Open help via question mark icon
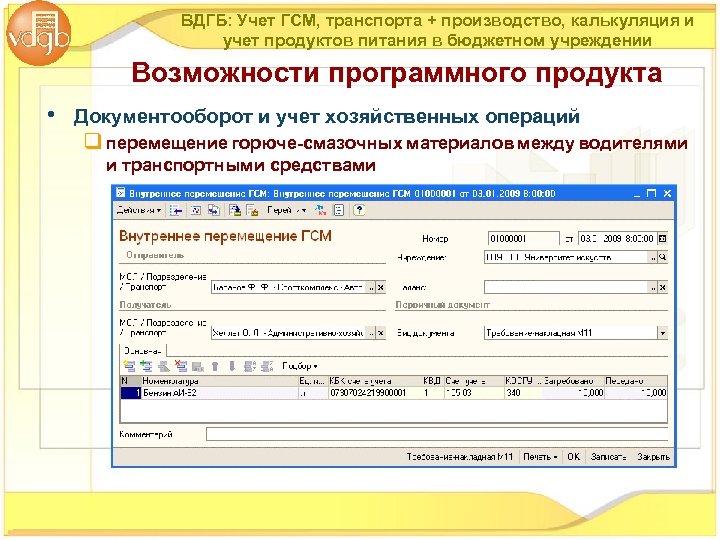720x540 pixels. point(359,210)
